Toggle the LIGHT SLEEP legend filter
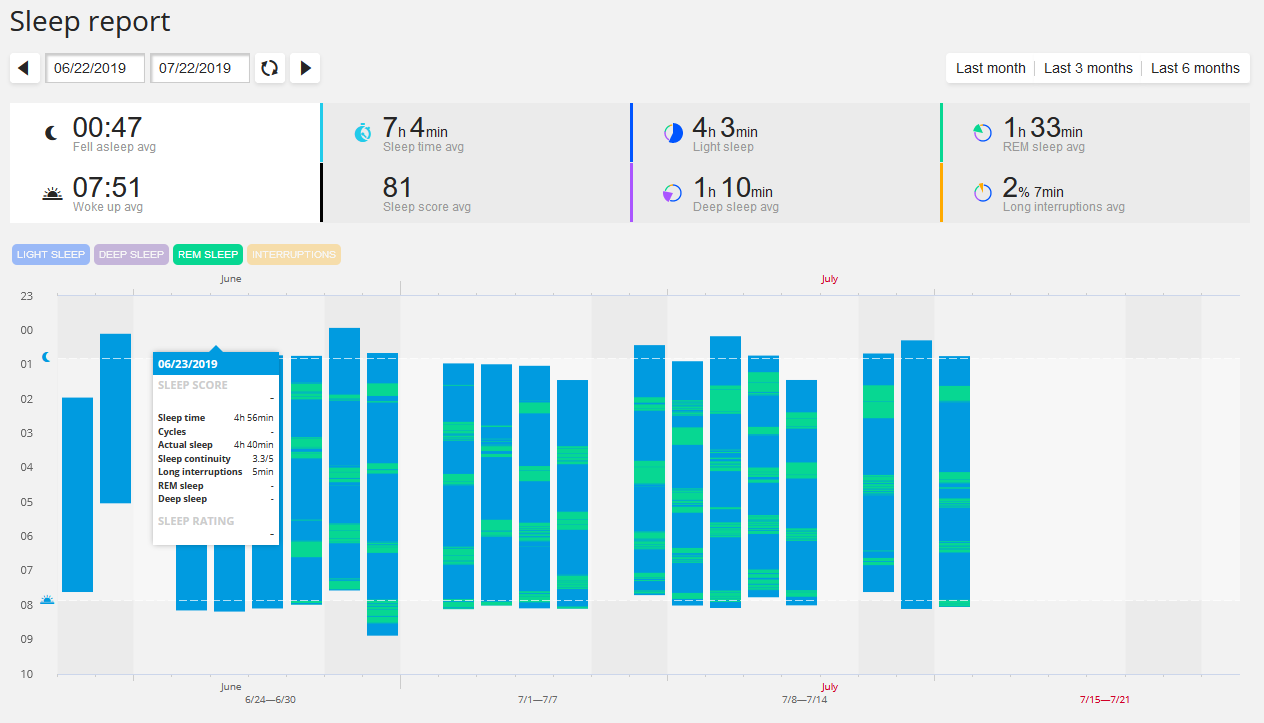The height and width of the screenshot is (723, 1264). pyautogui.click(x=51, y=254)
